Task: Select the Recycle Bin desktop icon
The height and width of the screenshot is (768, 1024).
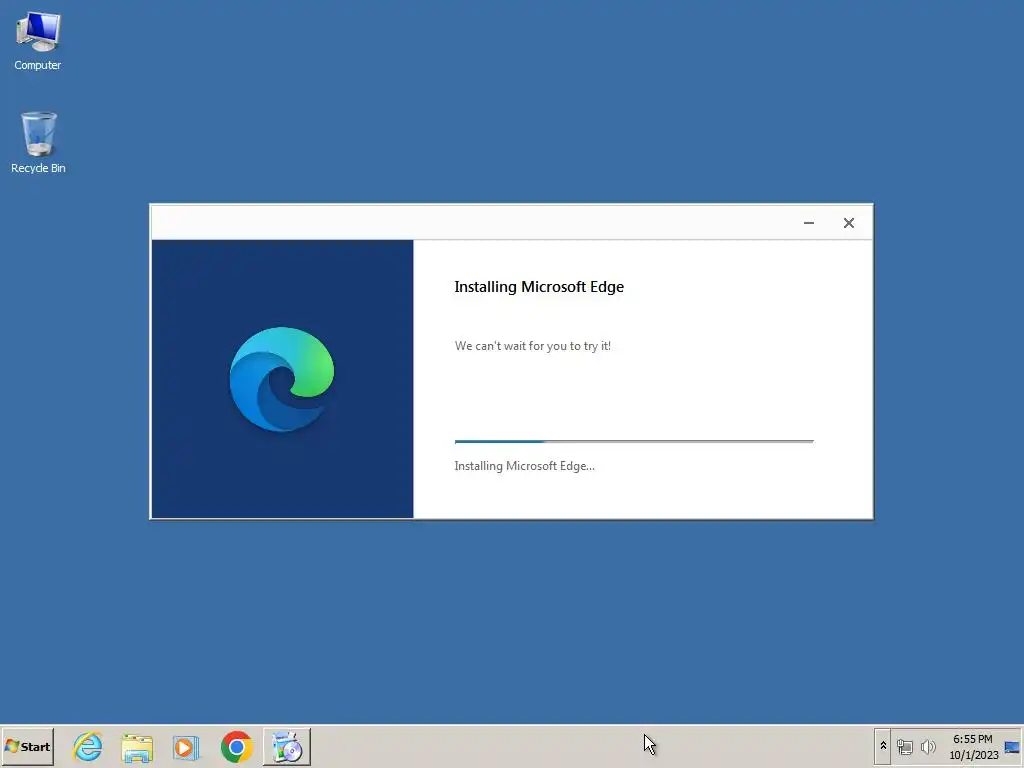Action: 38,142
